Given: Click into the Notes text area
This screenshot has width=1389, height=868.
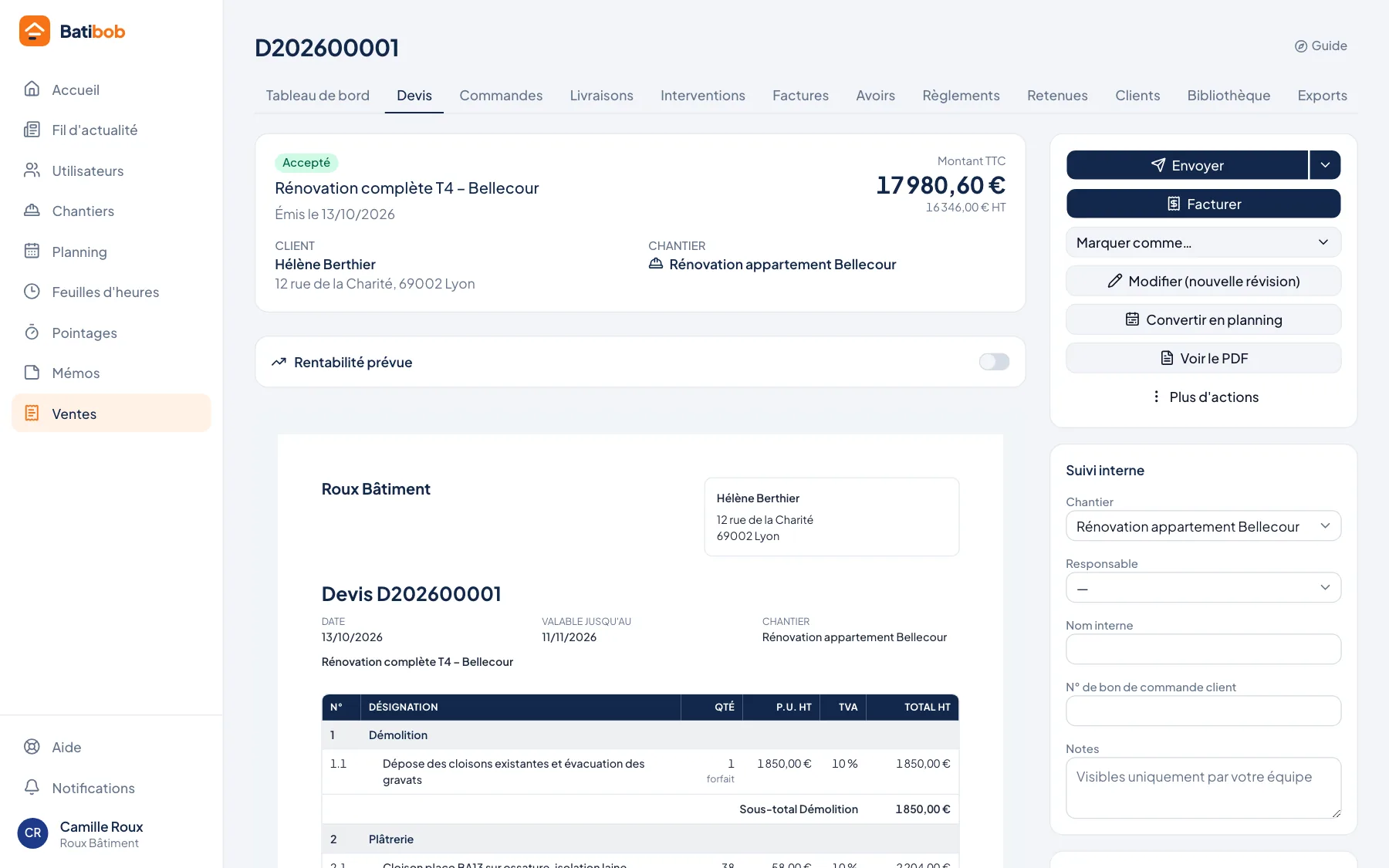Looking at the screenshot, I should (1204, 788).
